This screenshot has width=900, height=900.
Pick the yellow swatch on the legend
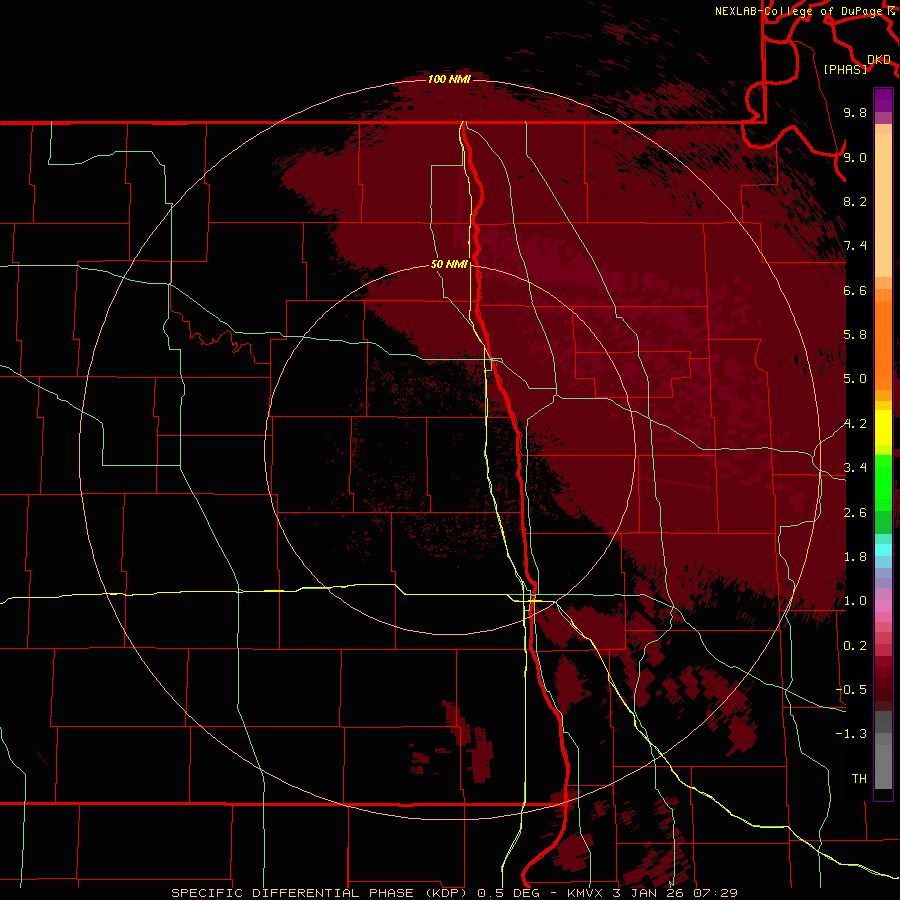[883, 428]
